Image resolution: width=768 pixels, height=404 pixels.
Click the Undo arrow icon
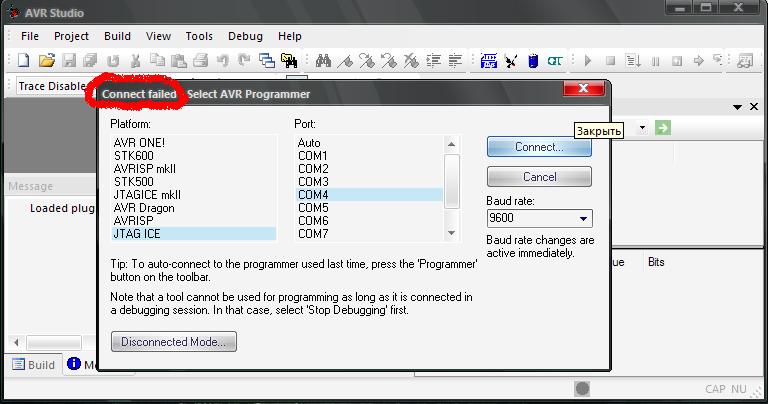223,61
